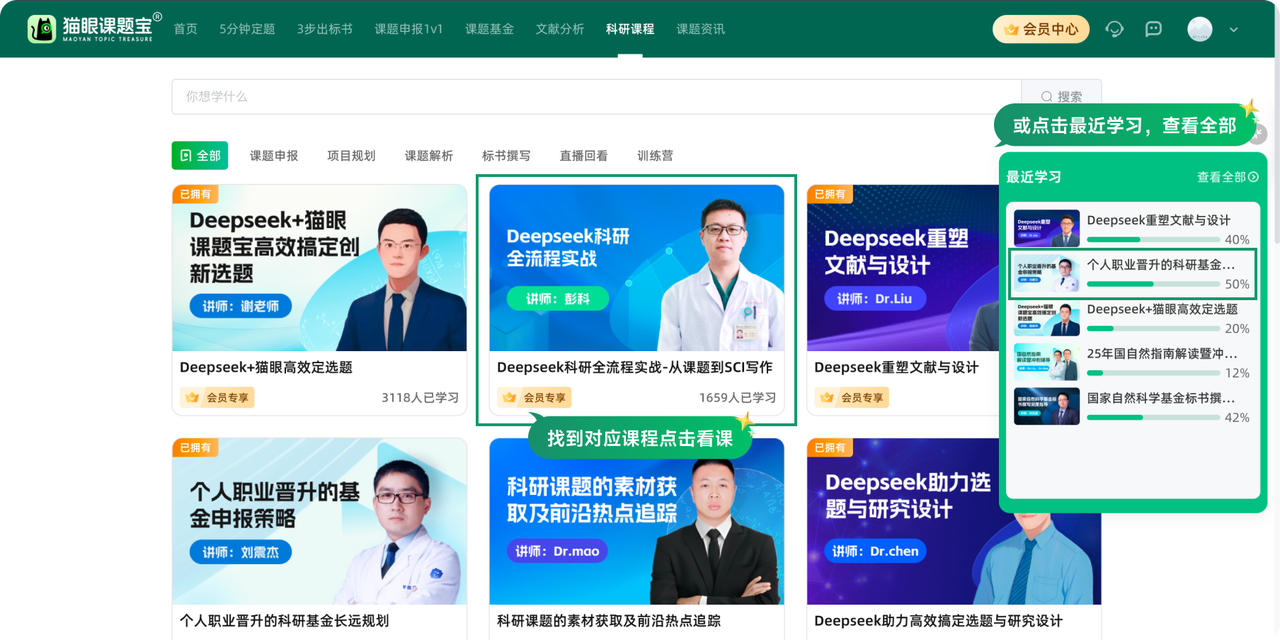Open the 5分钟定题 menu item
This screenshot has height=640, width=1280.
click(x=247, y=29)
